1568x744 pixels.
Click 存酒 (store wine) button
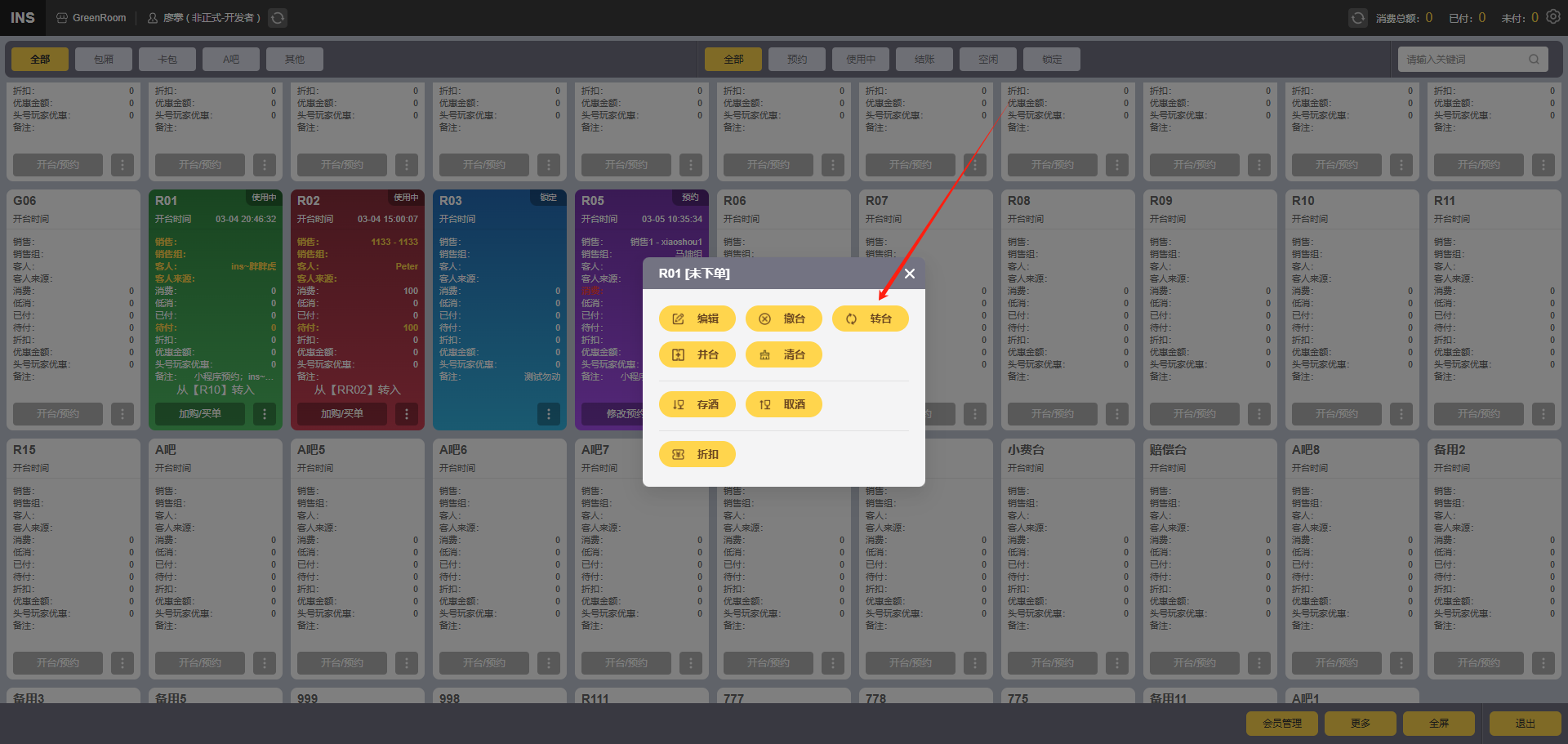click(697, 404)
